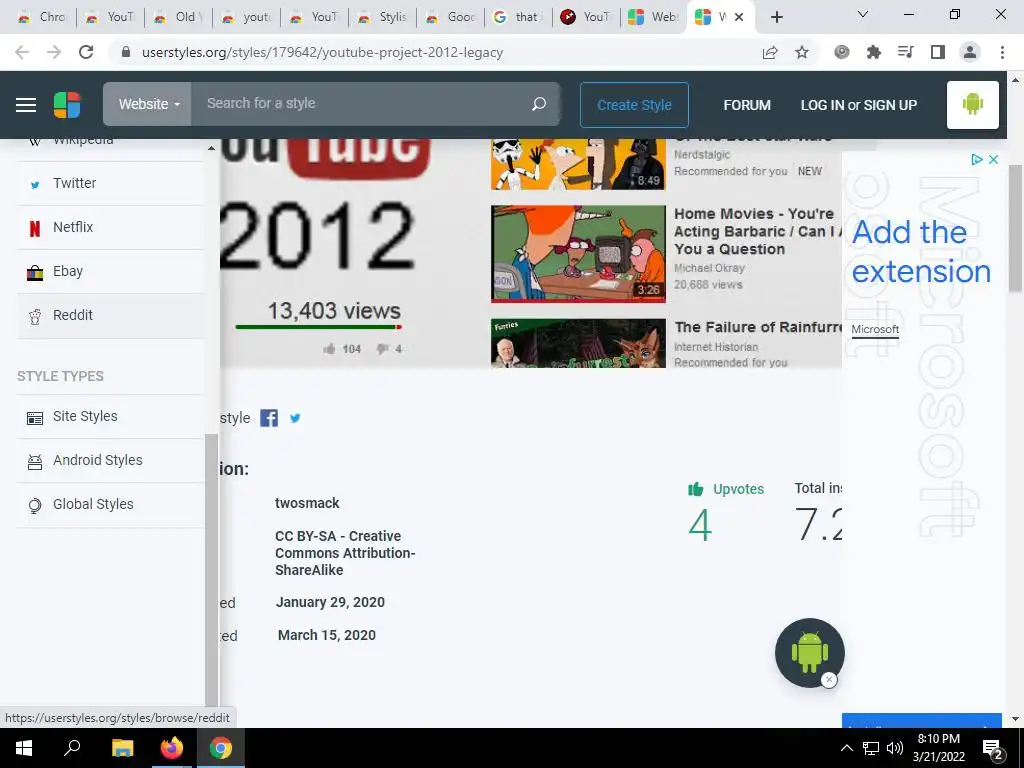Screen dimensions: 1024x768
Task: Click the Create Style button
Action: pyautogui.click(x=634, y=104)
